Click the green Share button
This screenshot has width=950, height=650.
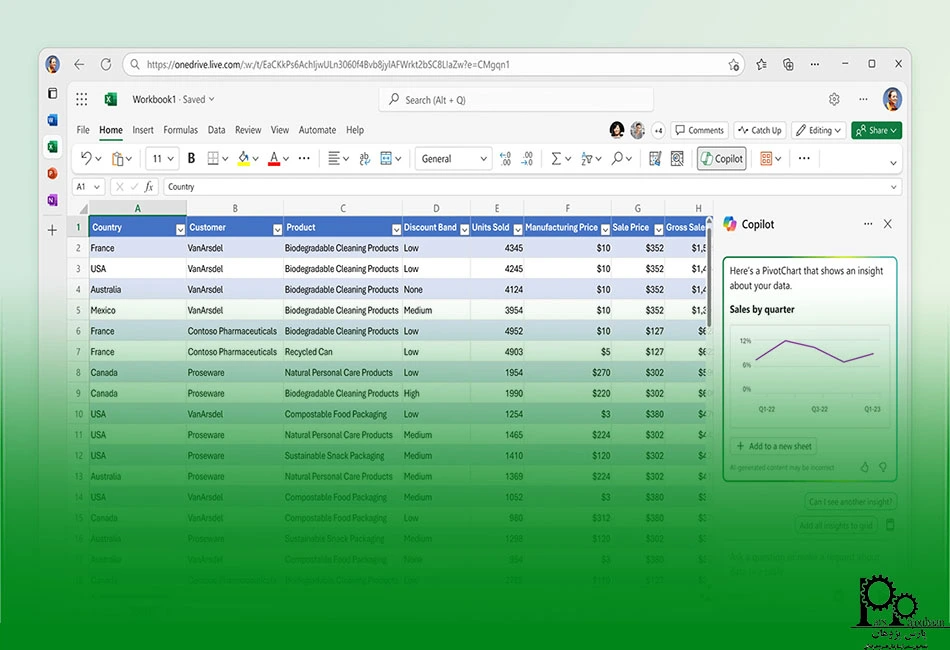pos(876,130)
